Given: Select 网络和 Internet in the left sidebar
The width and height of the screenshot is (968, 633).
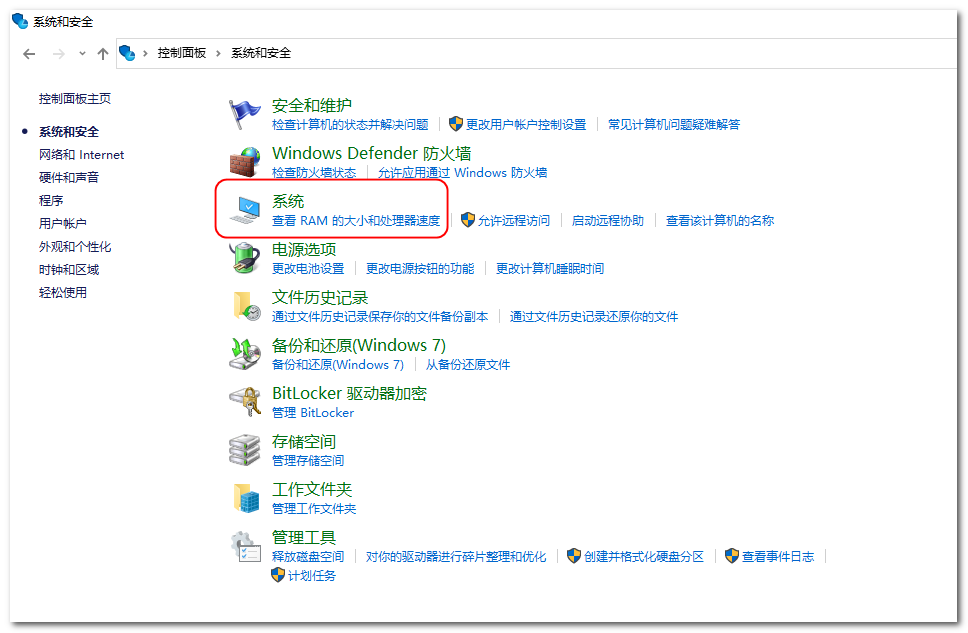Looking at the screenshot, I should pos(81,155).
